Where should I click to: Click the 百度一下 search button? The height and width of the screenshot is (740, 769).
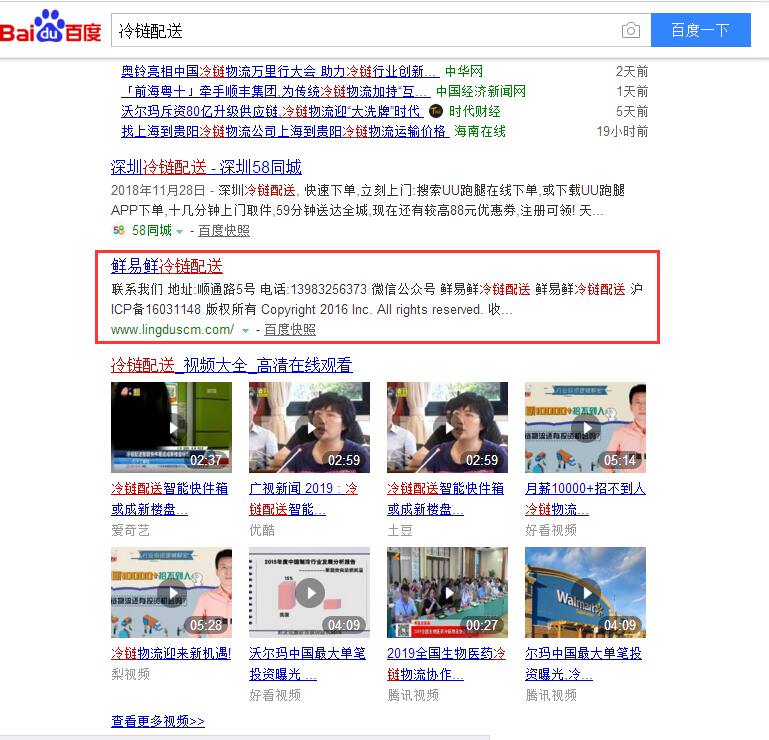pos(700,30)
